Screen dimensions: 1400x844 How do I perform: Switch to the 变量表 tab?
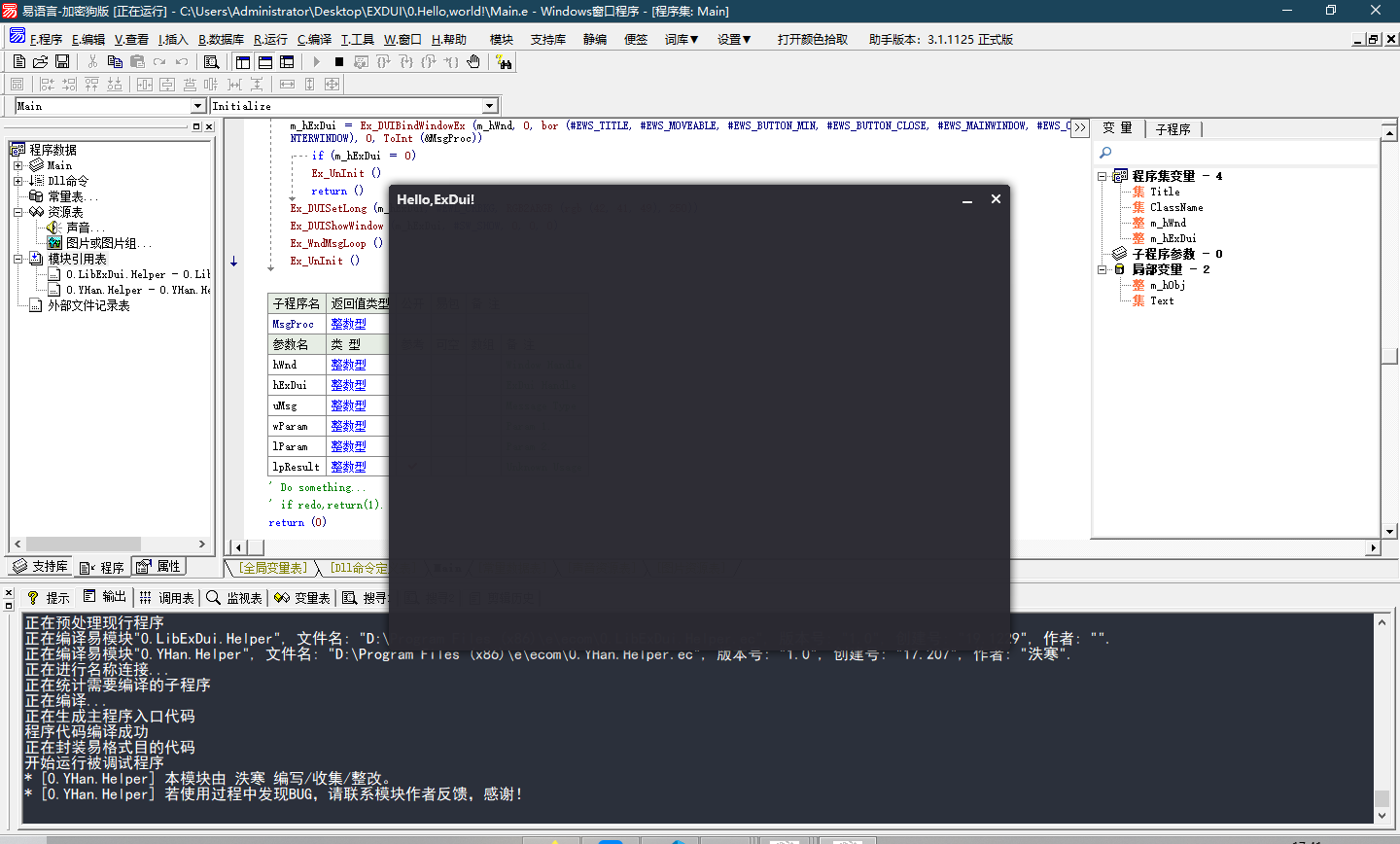302,597
